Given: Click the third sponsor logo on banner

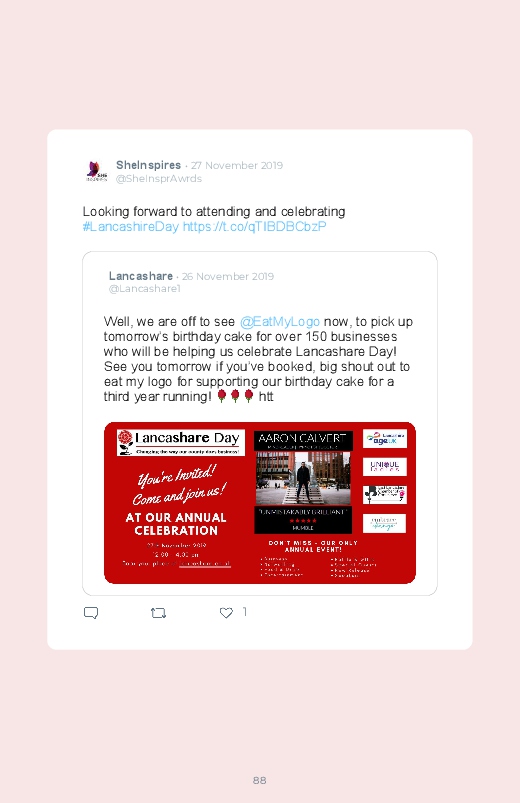Looking at the screenshot, I should (385, 495).
